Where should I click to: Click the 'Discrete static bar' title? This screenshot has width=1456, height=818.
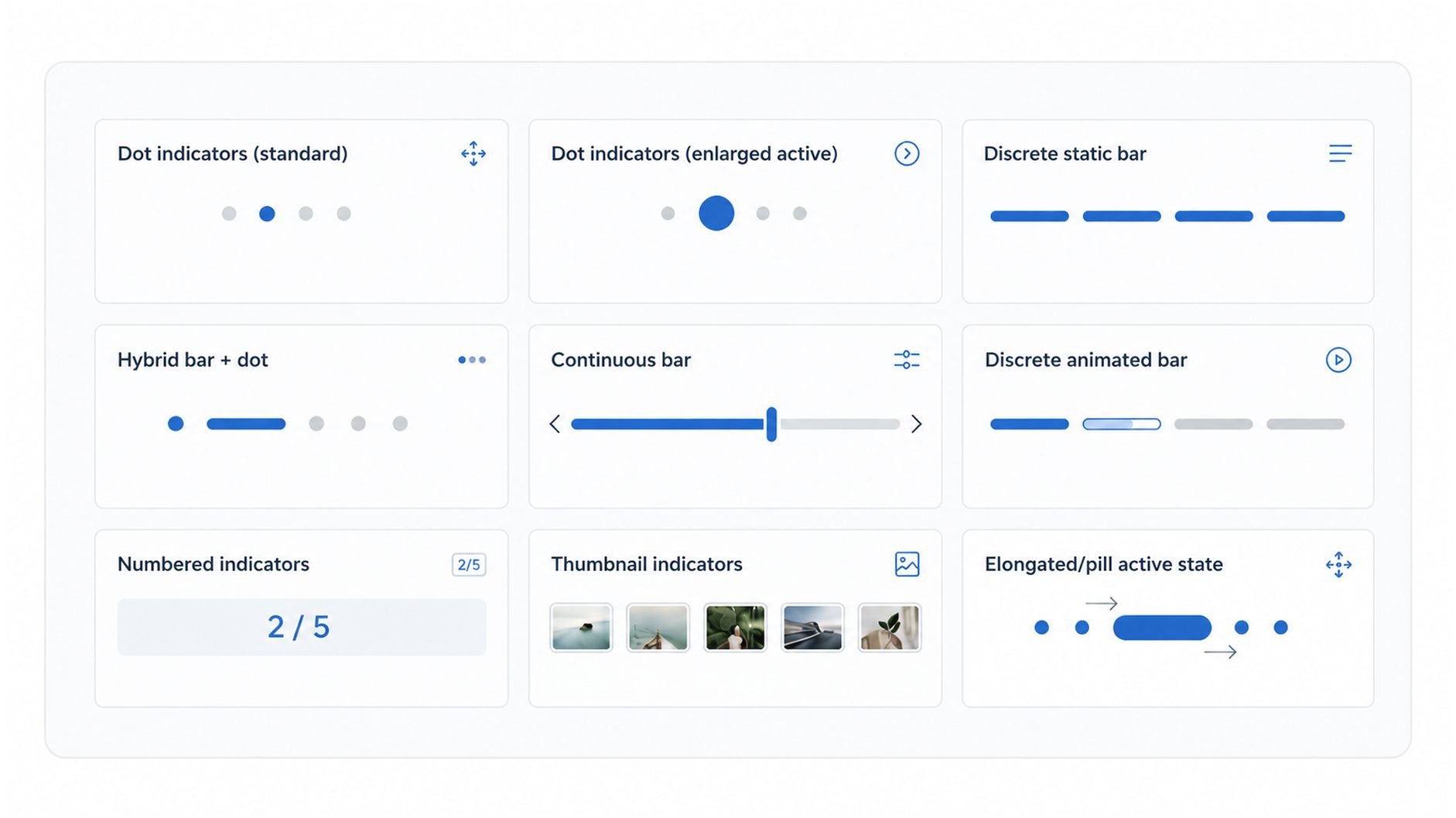(x=1065, y=154)
